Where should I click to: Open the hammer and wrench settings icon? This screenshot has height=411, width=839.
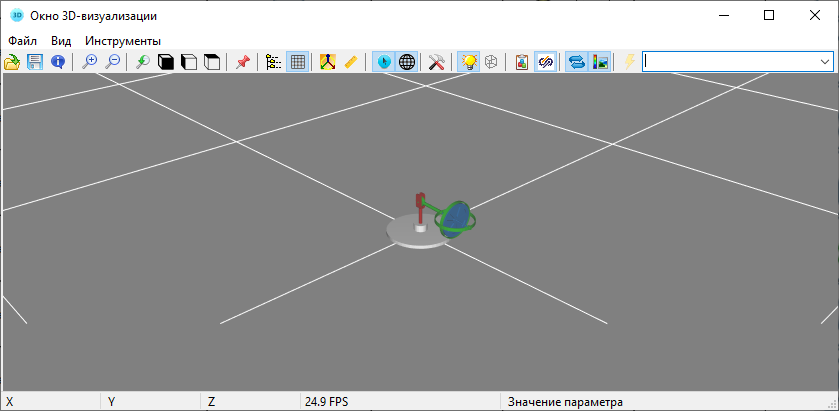[436, 62]
